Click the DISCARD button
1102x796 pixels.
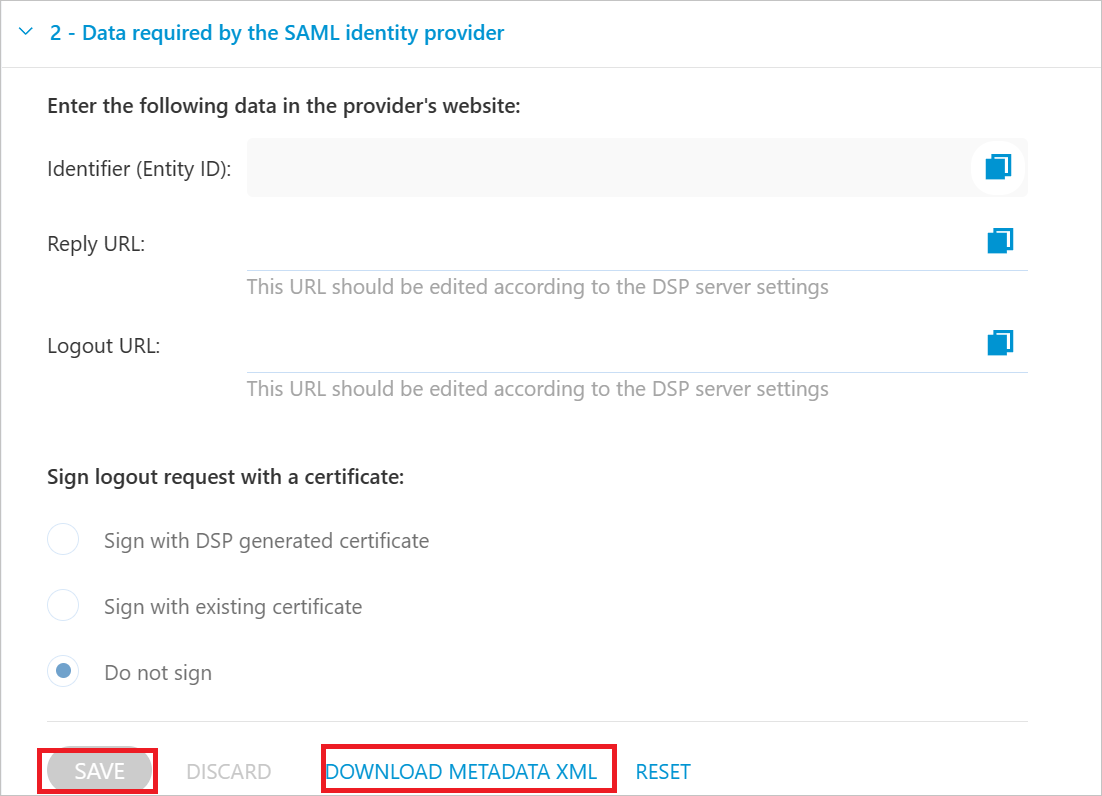point(229,771)
